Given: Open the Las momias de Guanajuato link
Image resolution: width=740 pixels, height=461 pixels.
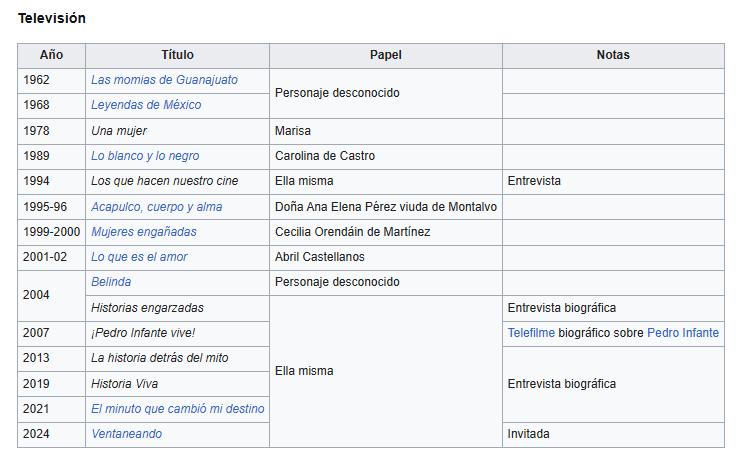Looking at the screenshot, I should (x=164, y=80).
